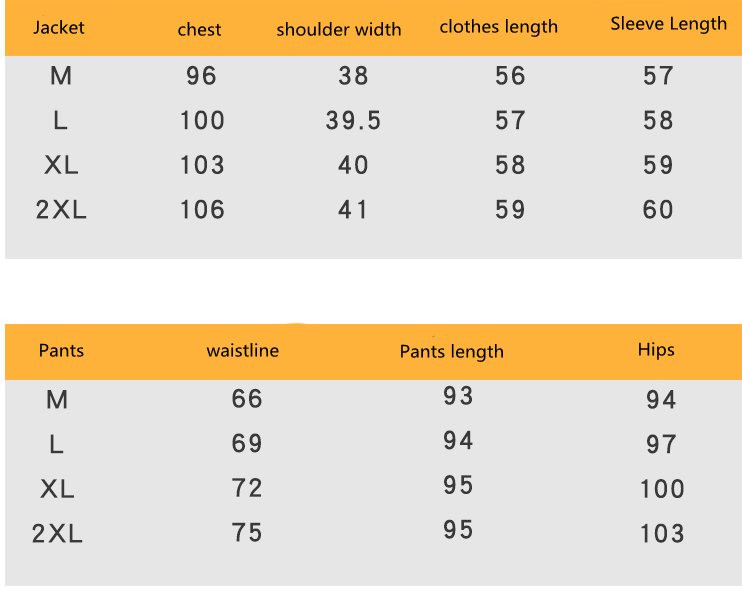The image size is (742, 593).
Task: Select the chest column header
Action: click(199, 30)
